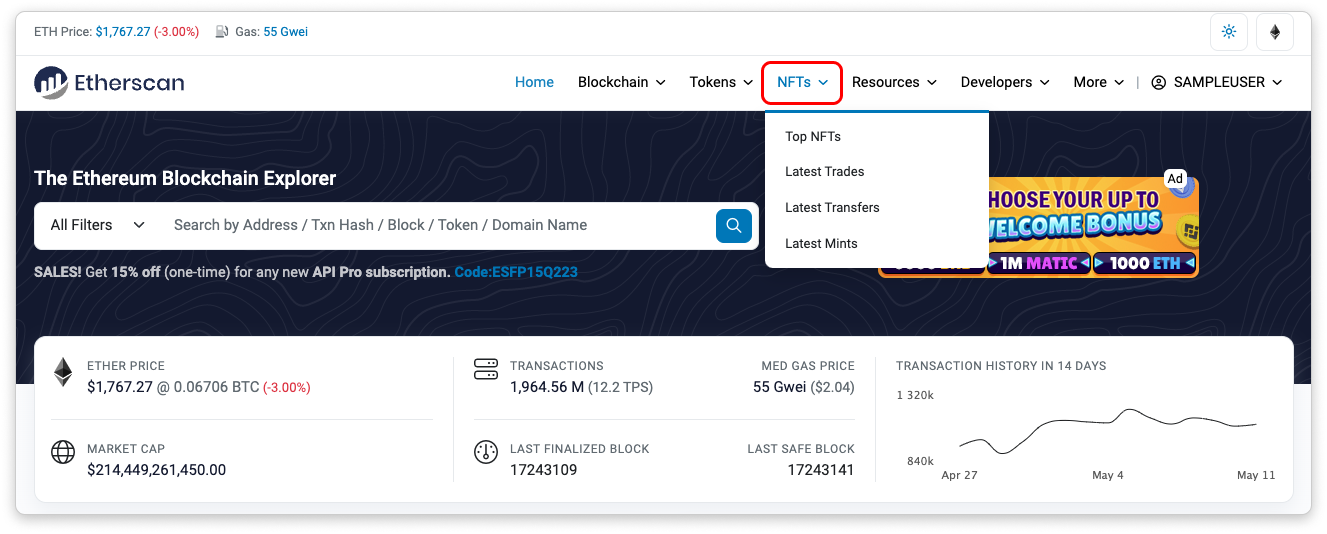Click the Last Finalized Block gauge icon
1327x534 pixels.
tap(485, 453)
